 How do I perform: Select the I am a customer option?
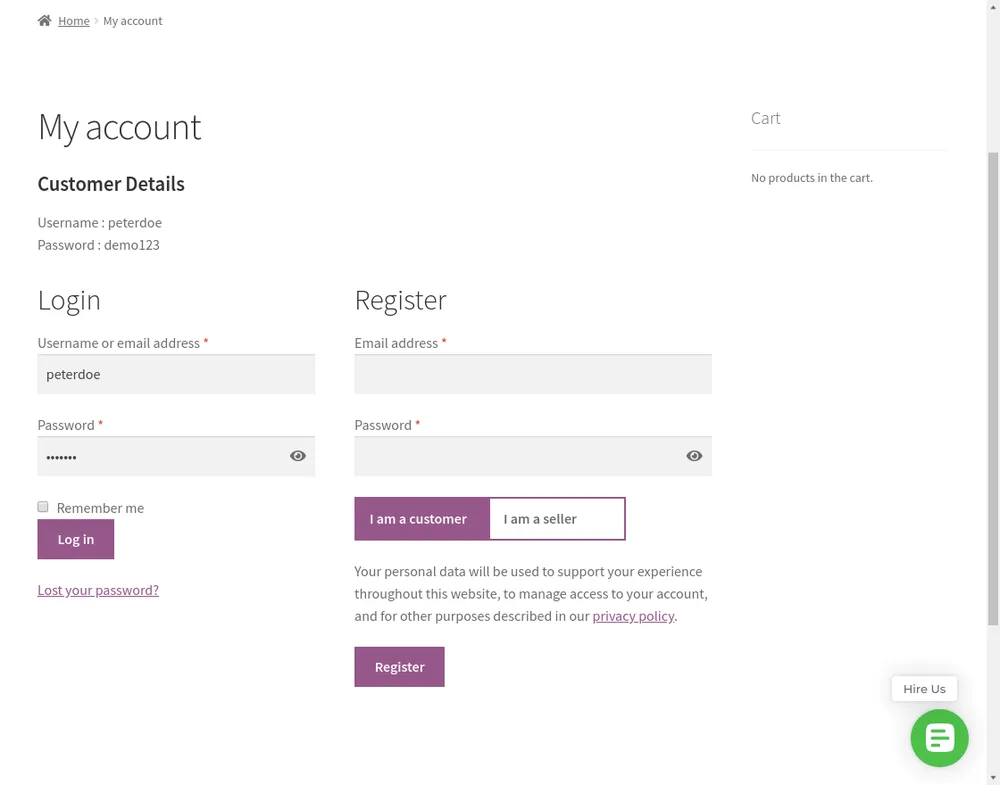pyautogui.click(x=422, y=519)
